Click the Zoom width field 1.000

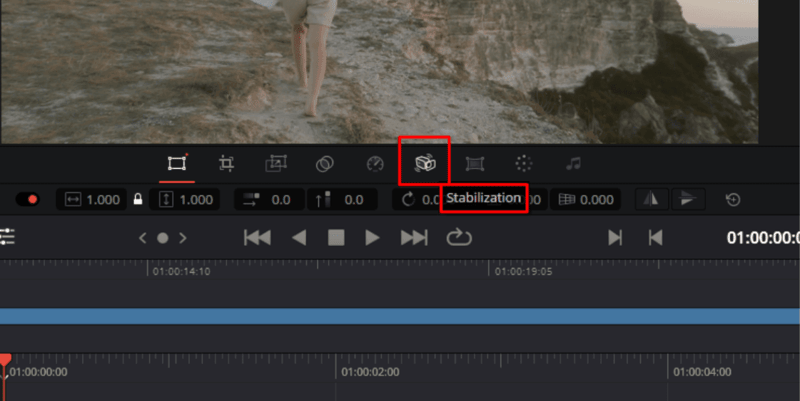point(92,199)
